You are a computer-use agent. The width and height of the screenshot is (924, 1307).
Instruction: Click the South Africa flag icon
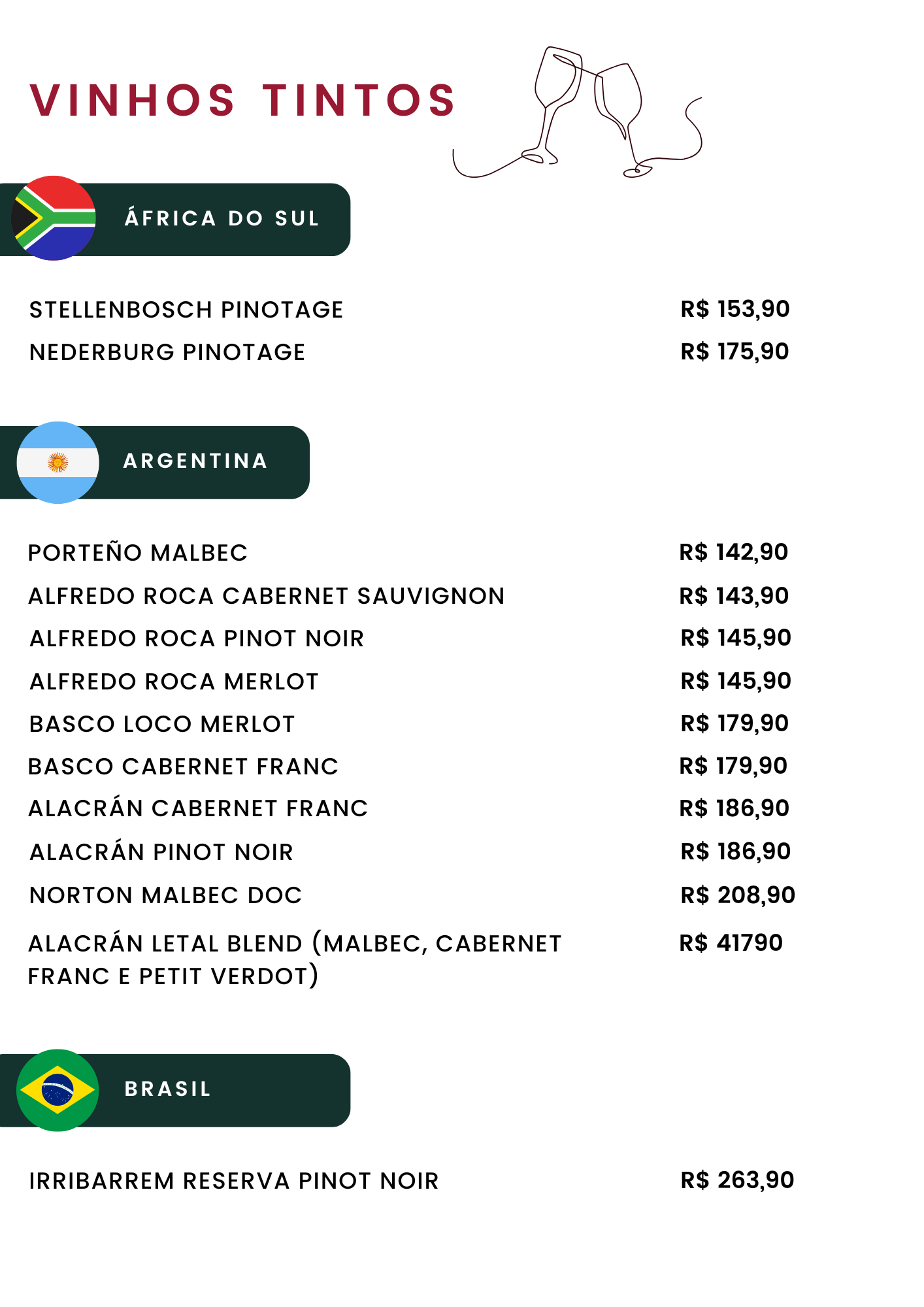pyautogui.click(x=54, y=218)
